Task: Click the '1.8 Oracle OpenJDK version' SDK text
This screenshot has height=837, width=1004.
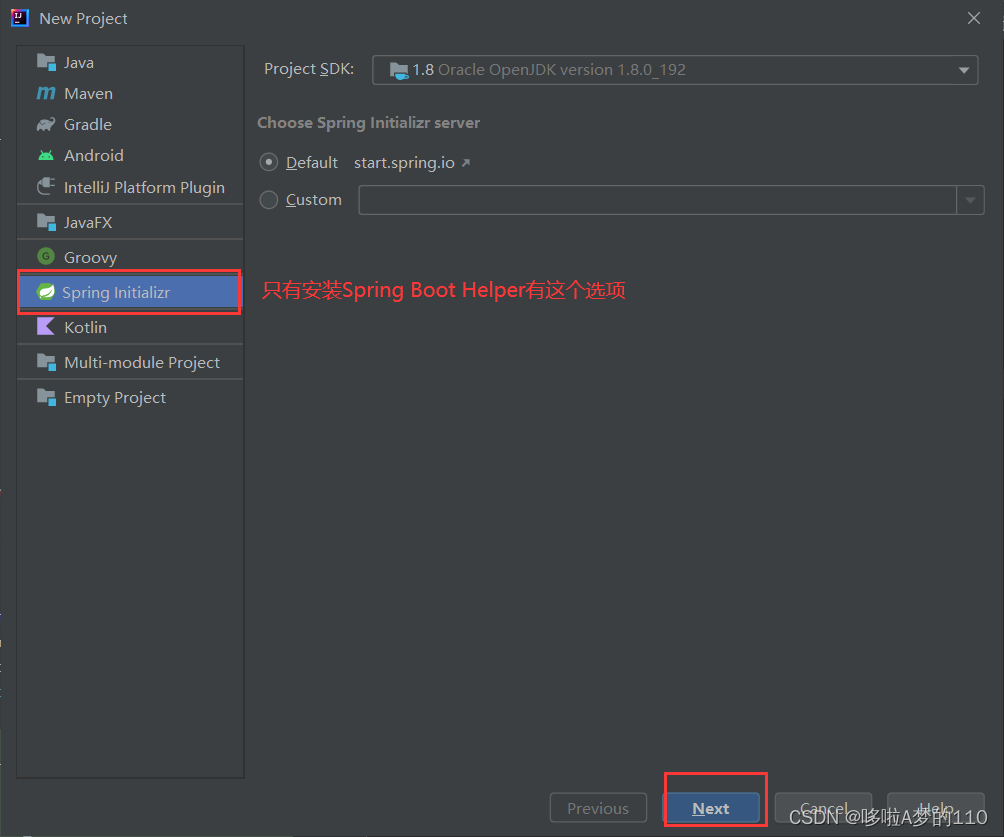Action: (549, 70)
